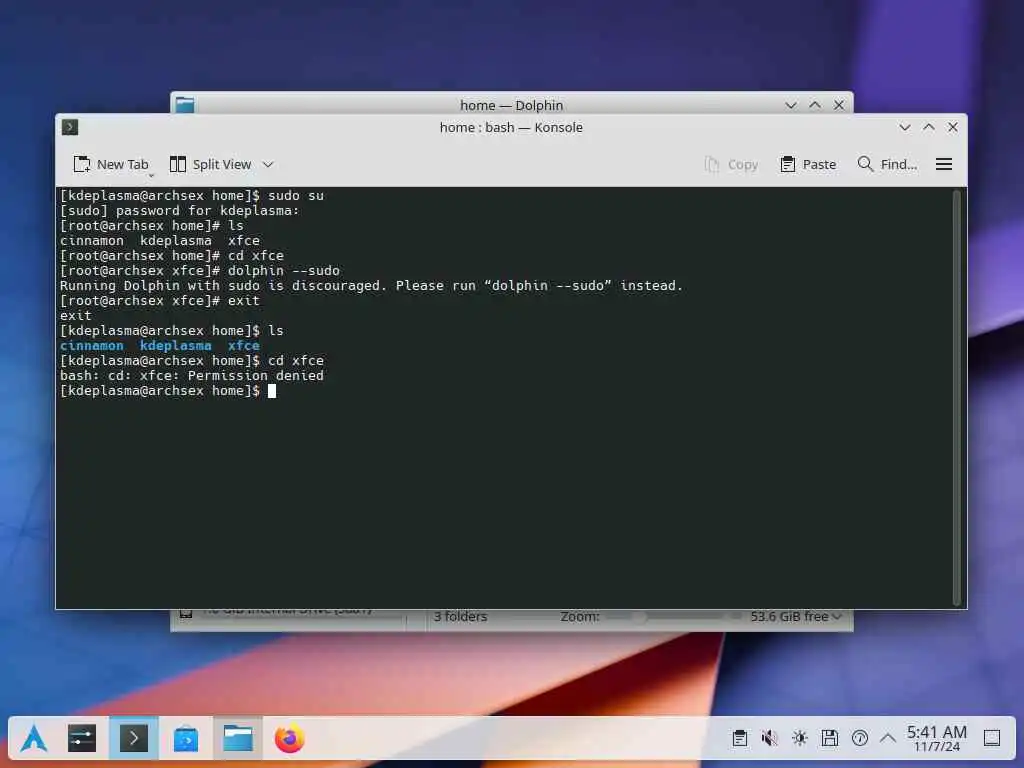Maximize the Dolphin window

click(815, 105)
